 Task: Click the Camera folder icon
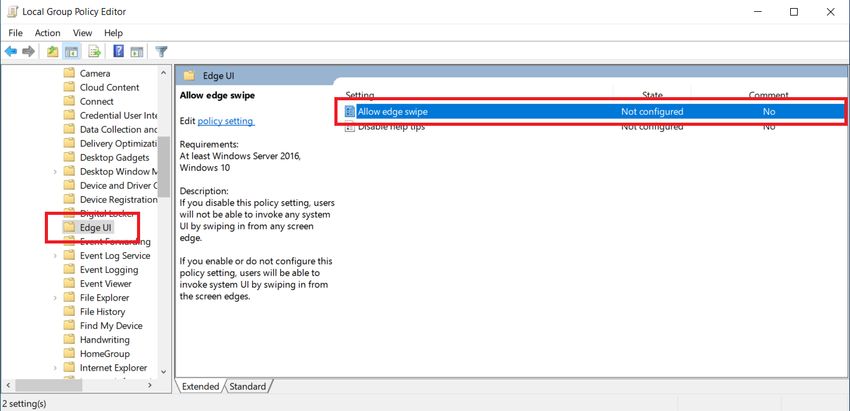click(69, 73)
